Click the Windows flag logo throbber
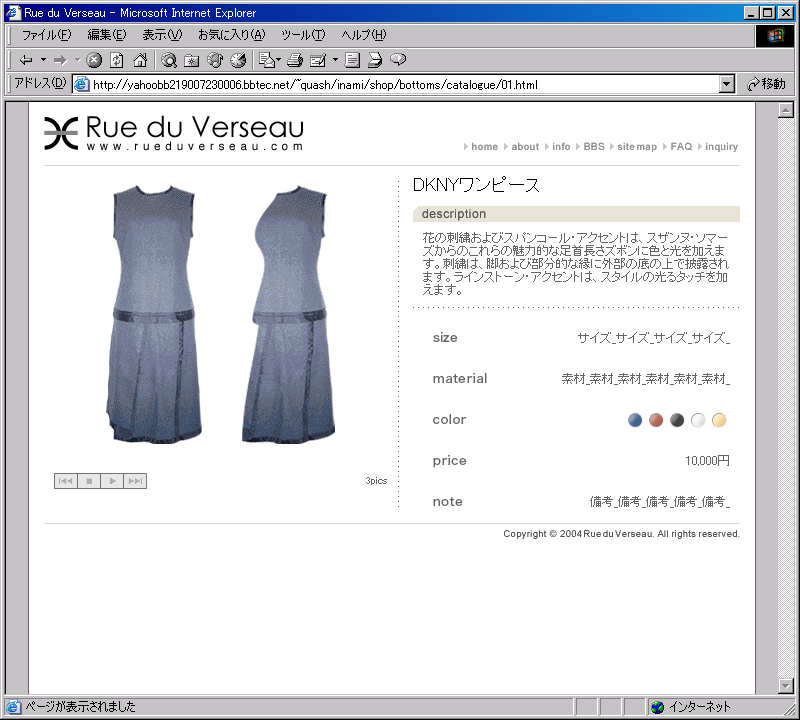Viewport: 800px width, 720px height. pyautogui.click(x=774, y=35)
